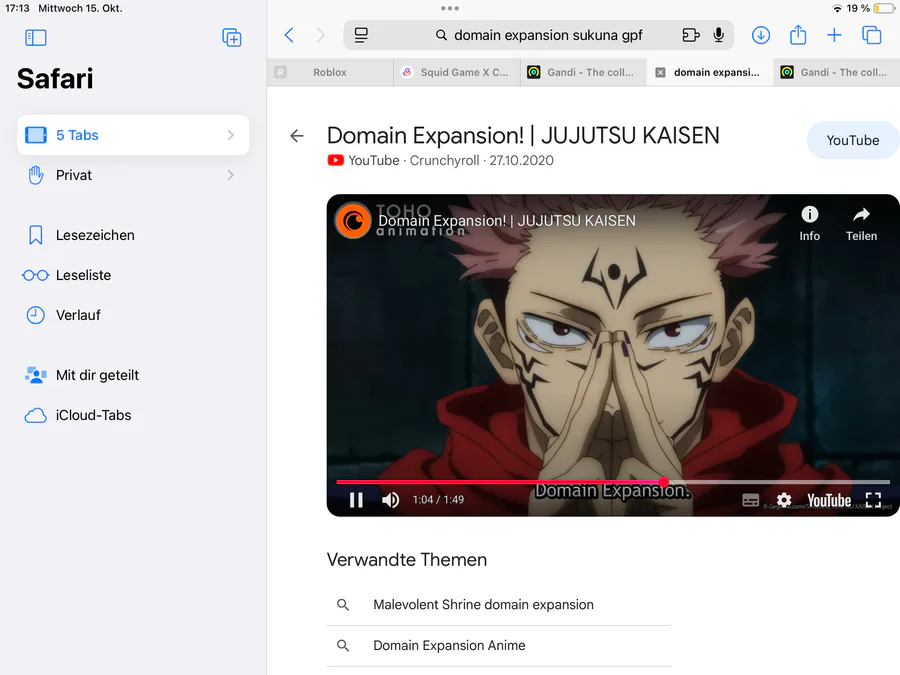Switch to the Squid Game X tab

(x=457, y=72)
